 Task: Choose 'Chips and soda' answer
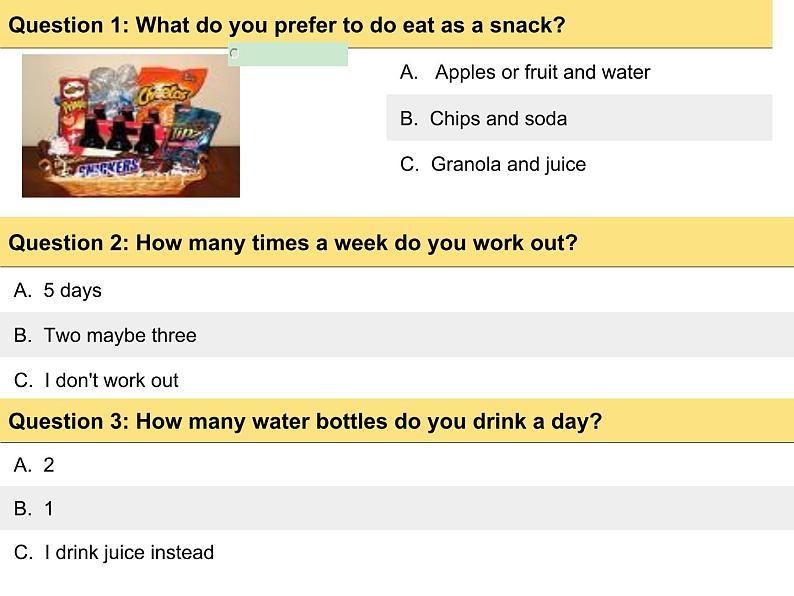498,118
